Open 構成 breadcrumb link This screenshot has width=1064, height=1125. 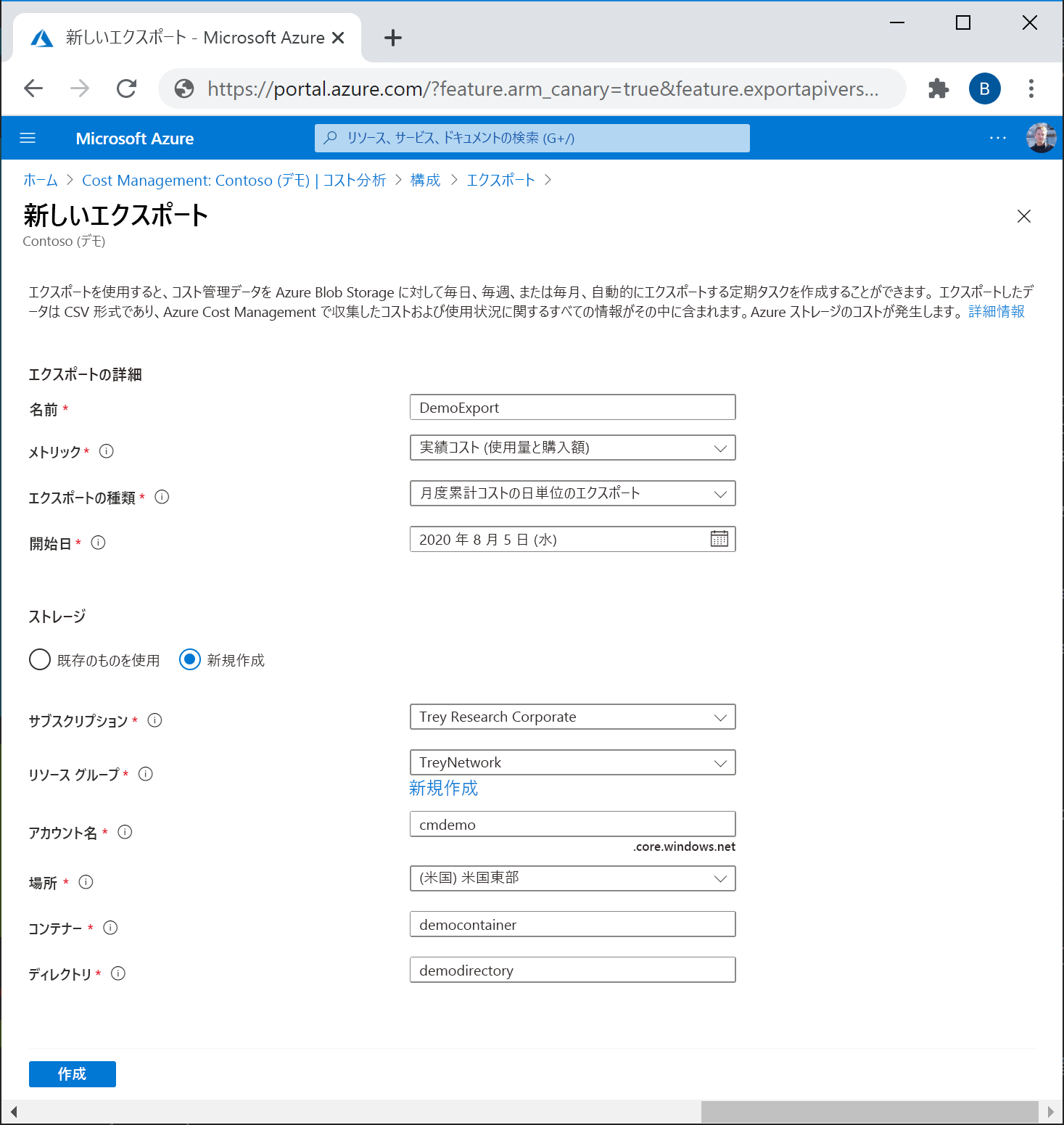[426, 180]
